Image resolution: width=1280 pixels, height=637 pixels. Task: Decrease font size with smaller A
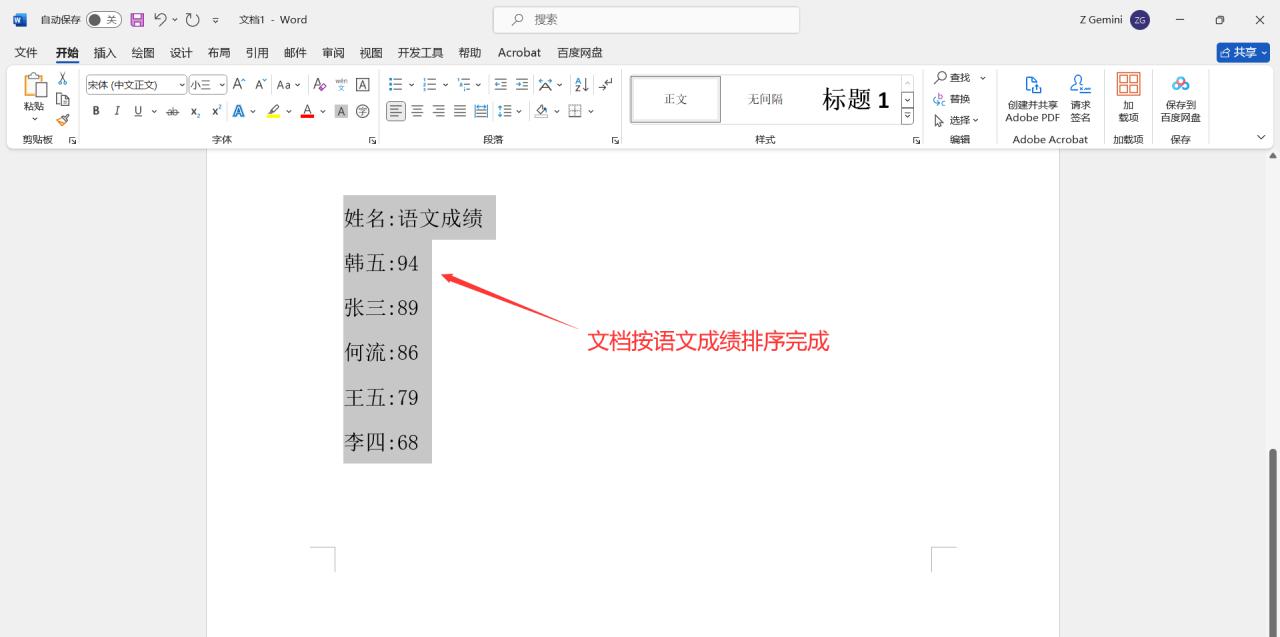pos(261,85)
